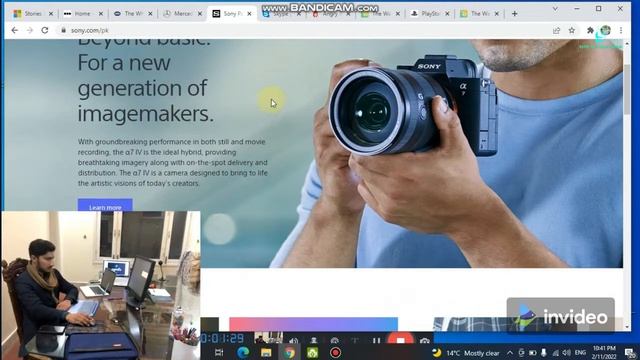Image resolution: width=640 pixels, height=360 pixels.
Task: Click Chrome icon on taskbar
Action: point(289,352)
